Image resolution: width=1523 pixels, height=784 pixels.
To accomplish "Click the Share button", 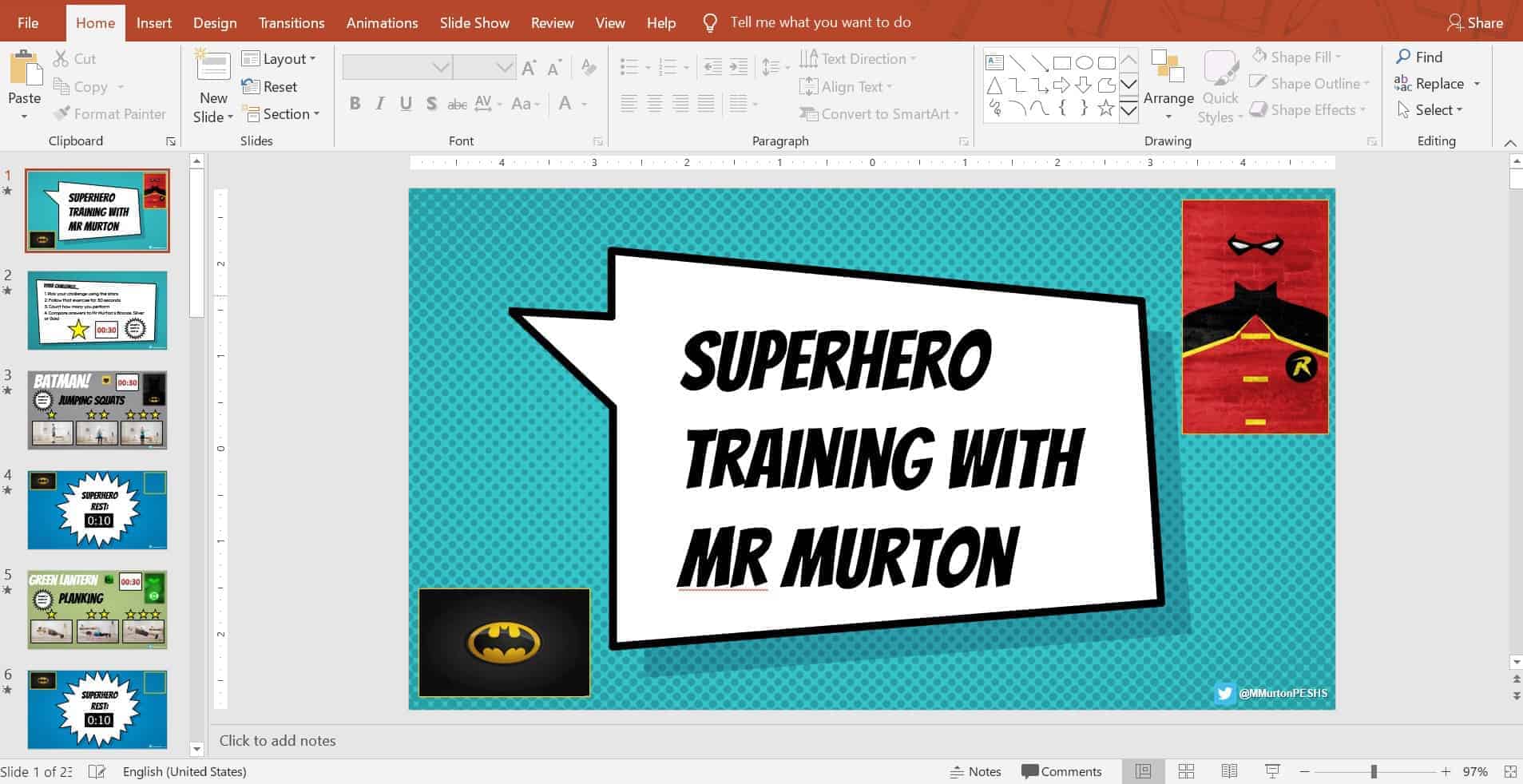I will (x=1474, y=22).
